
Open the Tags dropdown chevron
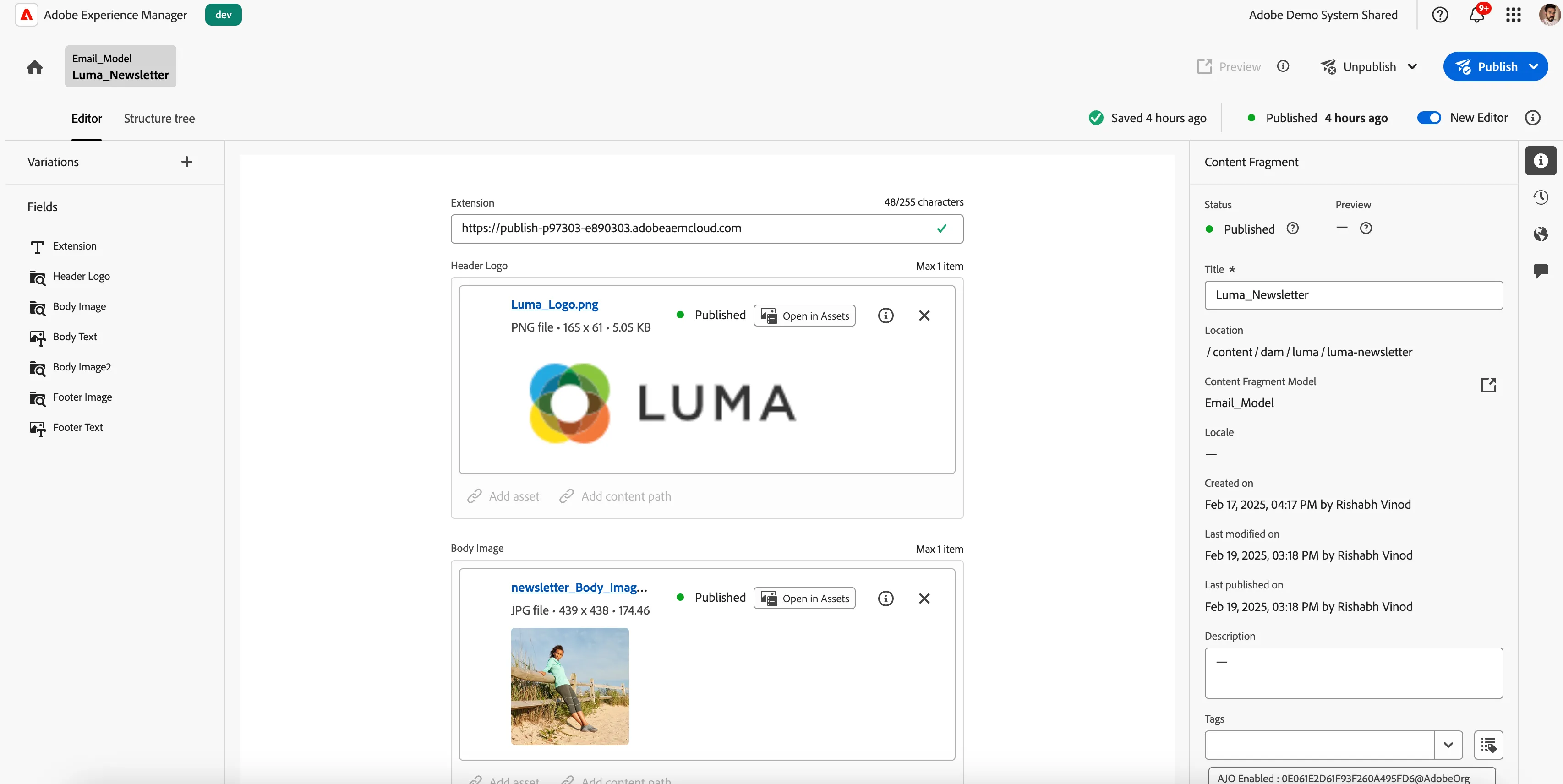[1448, 745]
